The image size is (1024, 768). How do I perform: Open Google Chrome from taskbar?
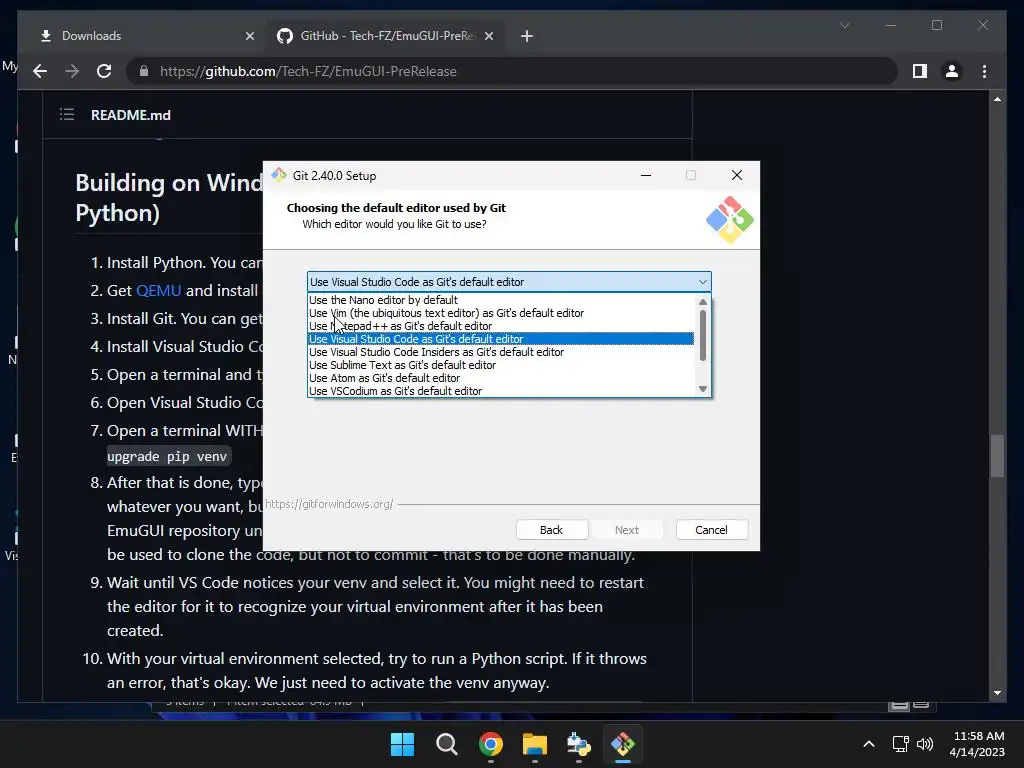pos(490,744)
